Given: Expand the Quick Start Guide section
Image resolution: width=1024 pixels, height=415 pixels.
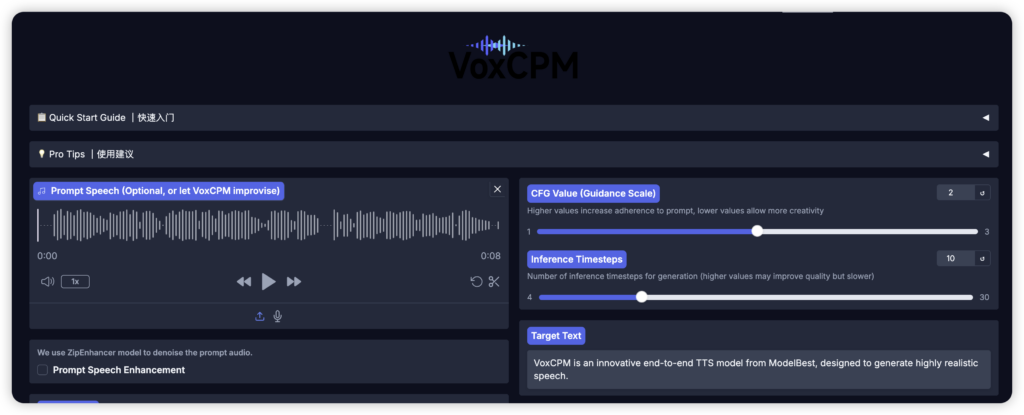Looking at the screenshot, I should coord(513,118).
